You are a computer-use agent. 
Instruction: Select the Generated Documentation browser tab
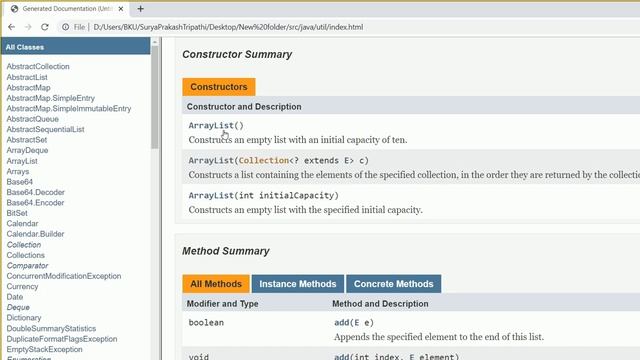[x=67, y=9]
